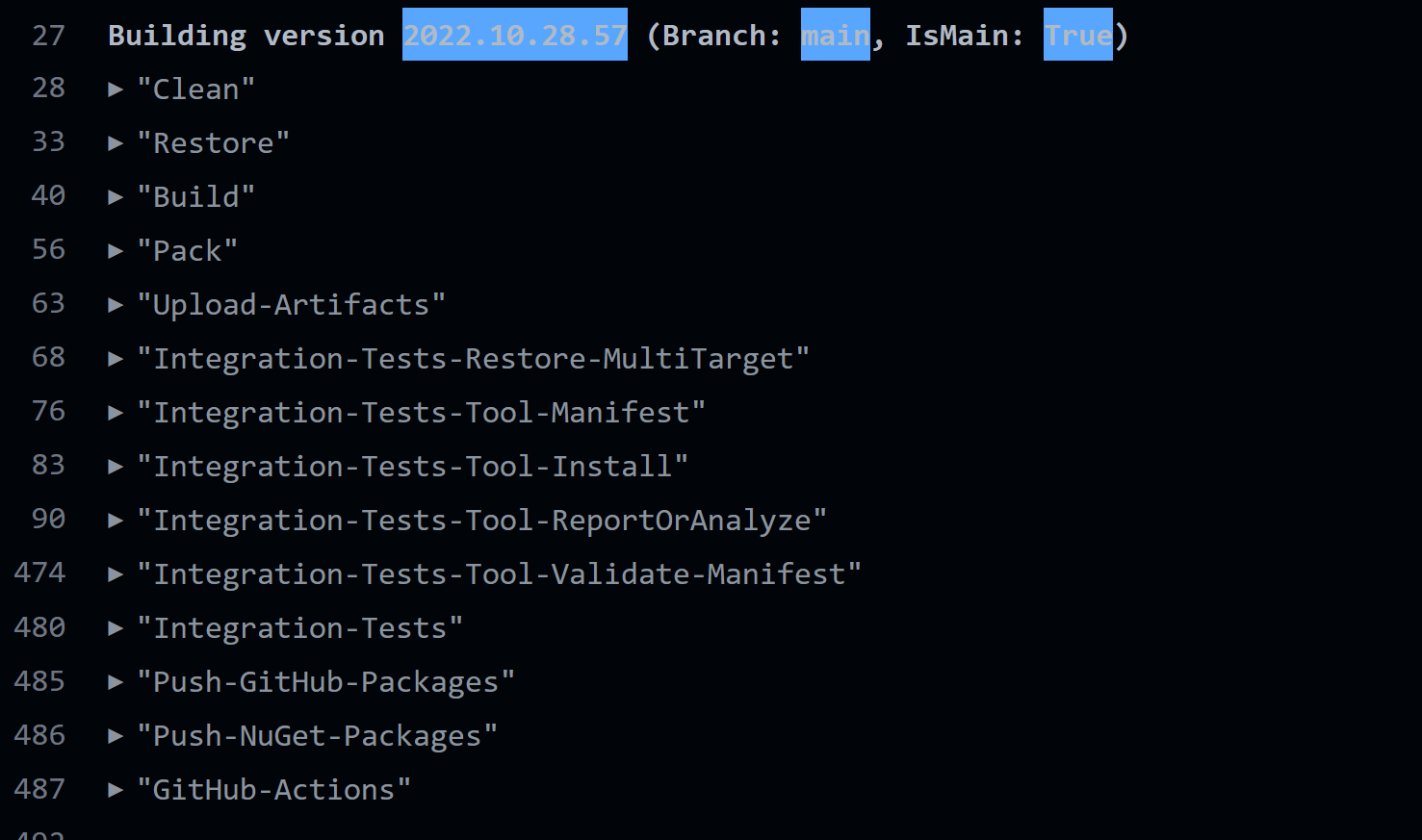1422x840 pixels.
Task: Open the "Push-NuGet-Packages" log group
Action: click(x=116, y=736)
